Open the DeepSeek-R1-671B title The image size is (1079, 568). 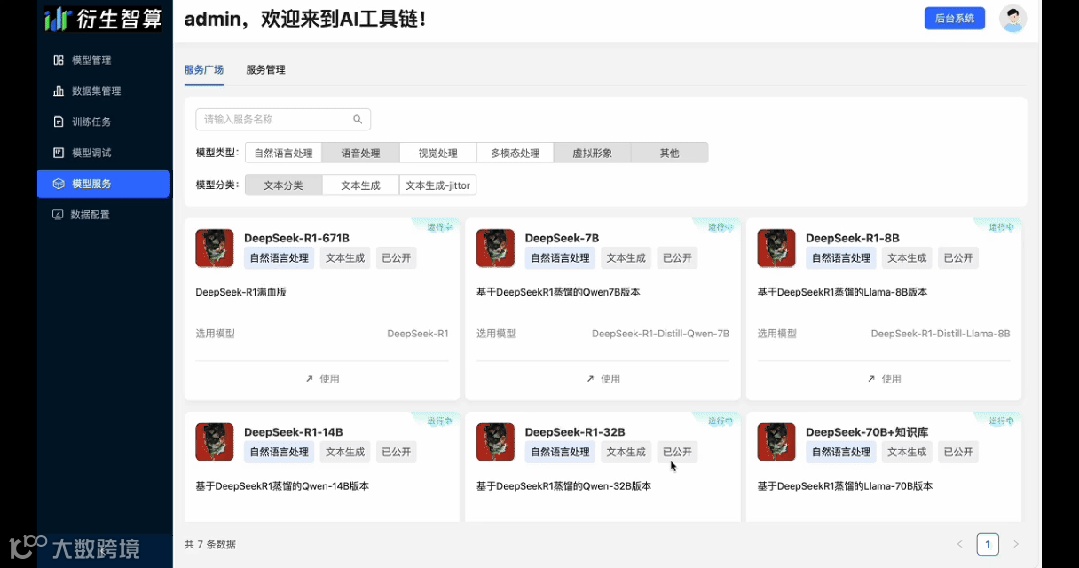pyautogui.click(x=297, y=238)
